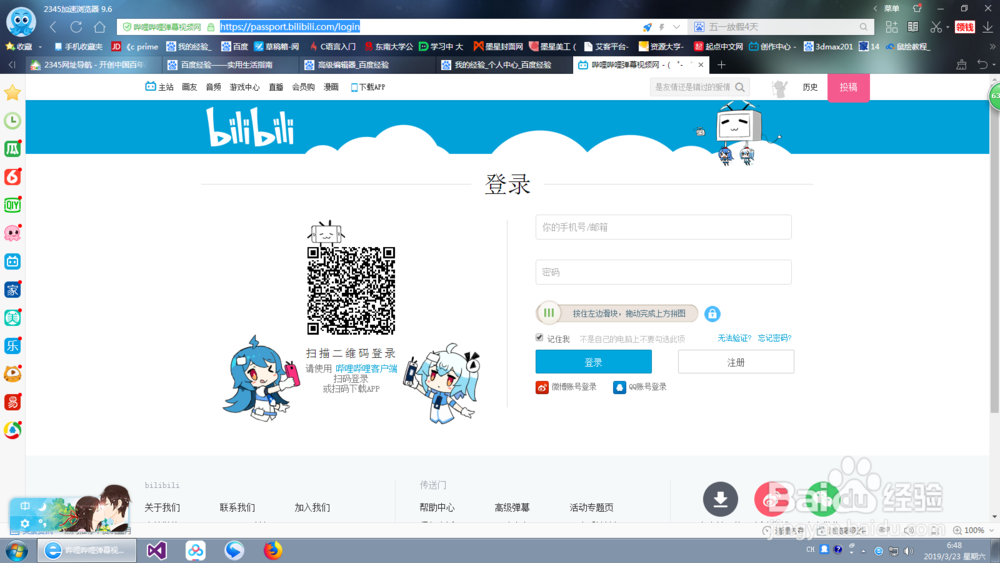Open the extensions grid icon in browser toolbar
Viewport: 1000px width, 563px height.
(892, 27)
